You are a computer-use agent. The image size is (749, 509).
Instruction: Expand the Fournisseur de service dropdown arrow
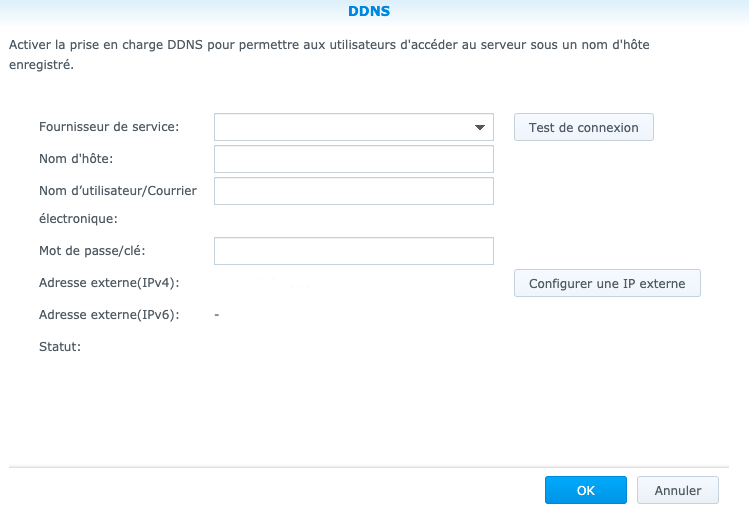click(x=480, y=128)
